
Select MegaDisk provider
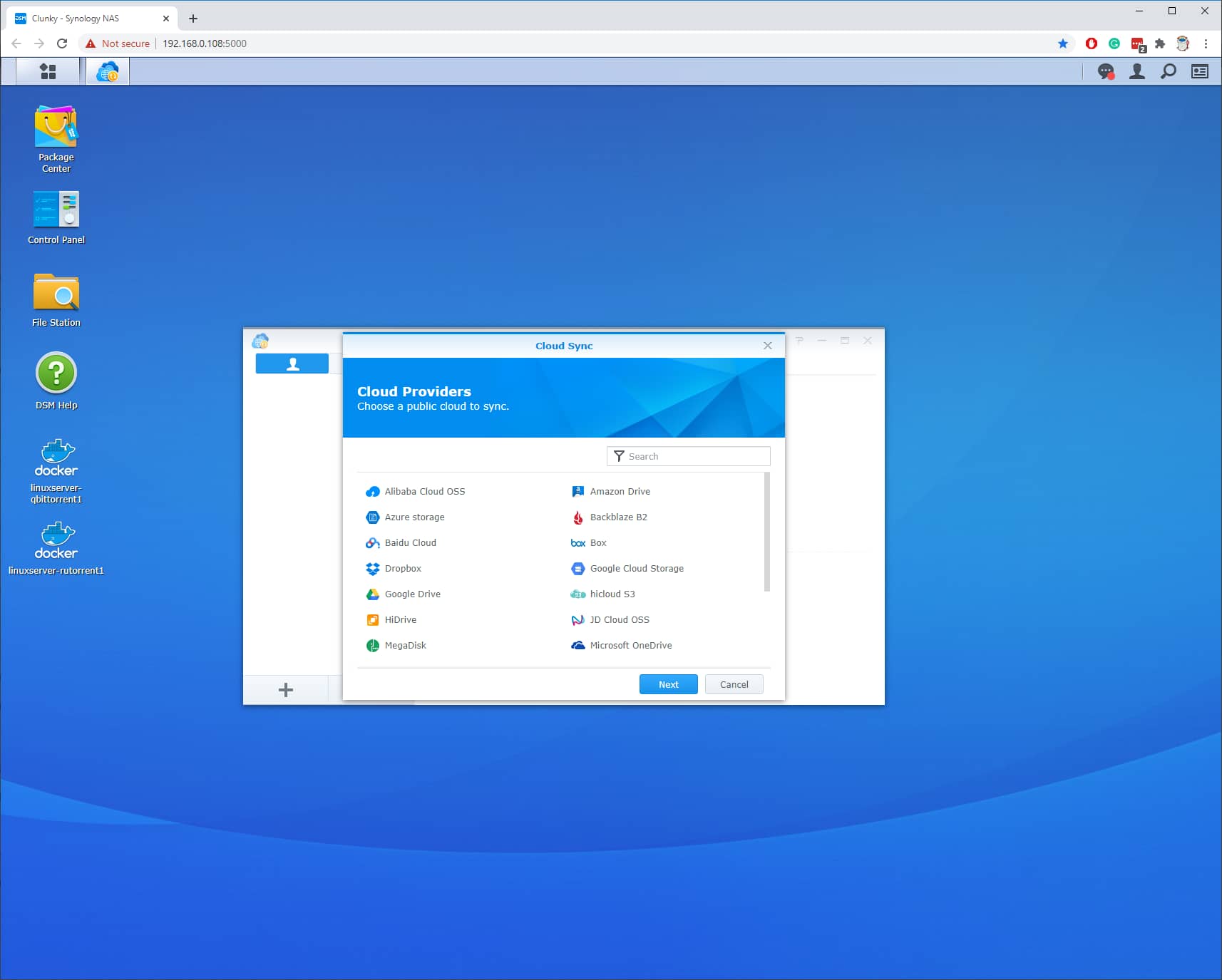396,645
